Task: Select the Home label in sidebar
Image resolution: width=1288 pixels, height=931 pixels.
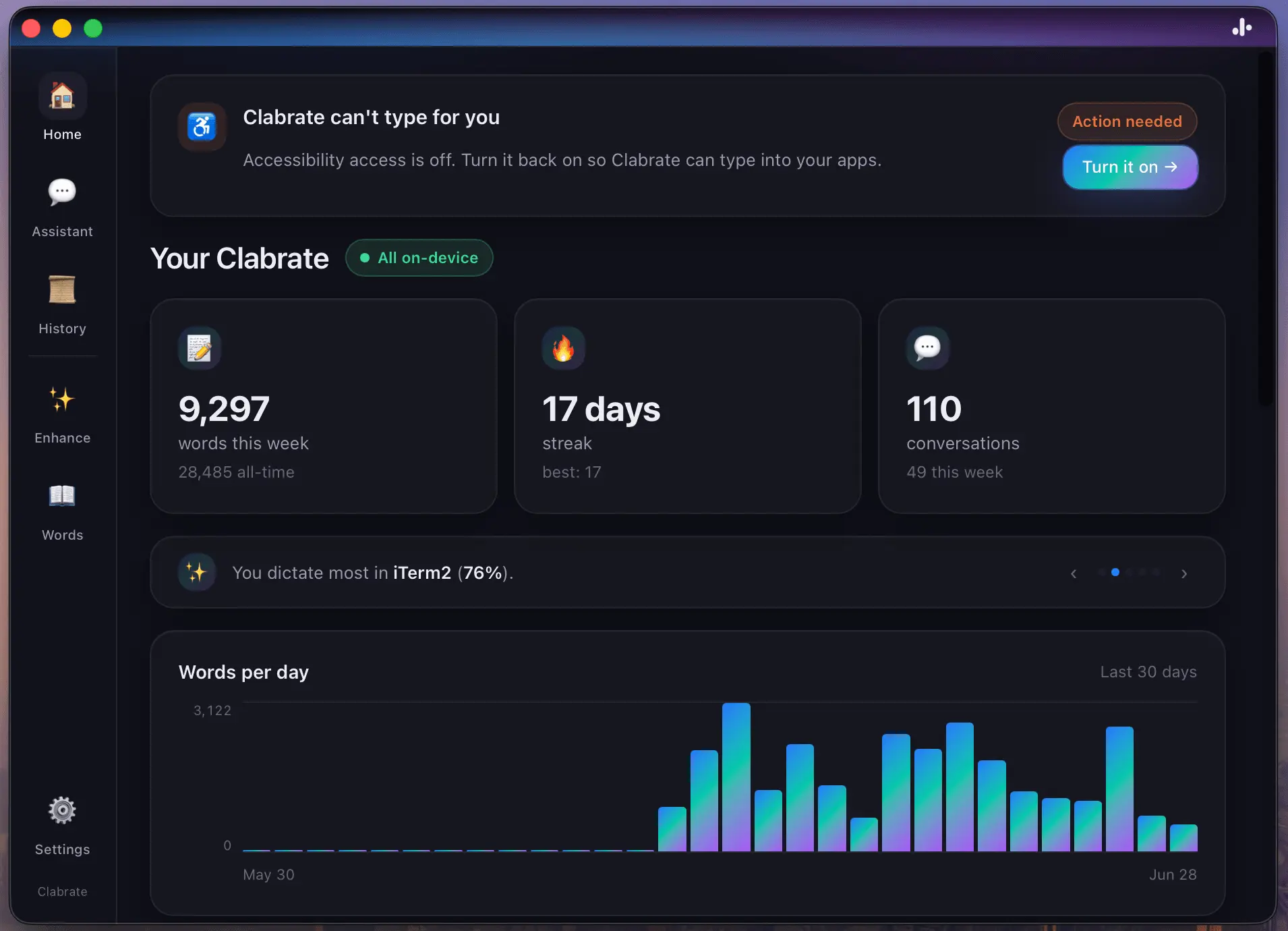Action: pyautogui.click(x=62, y=134)
